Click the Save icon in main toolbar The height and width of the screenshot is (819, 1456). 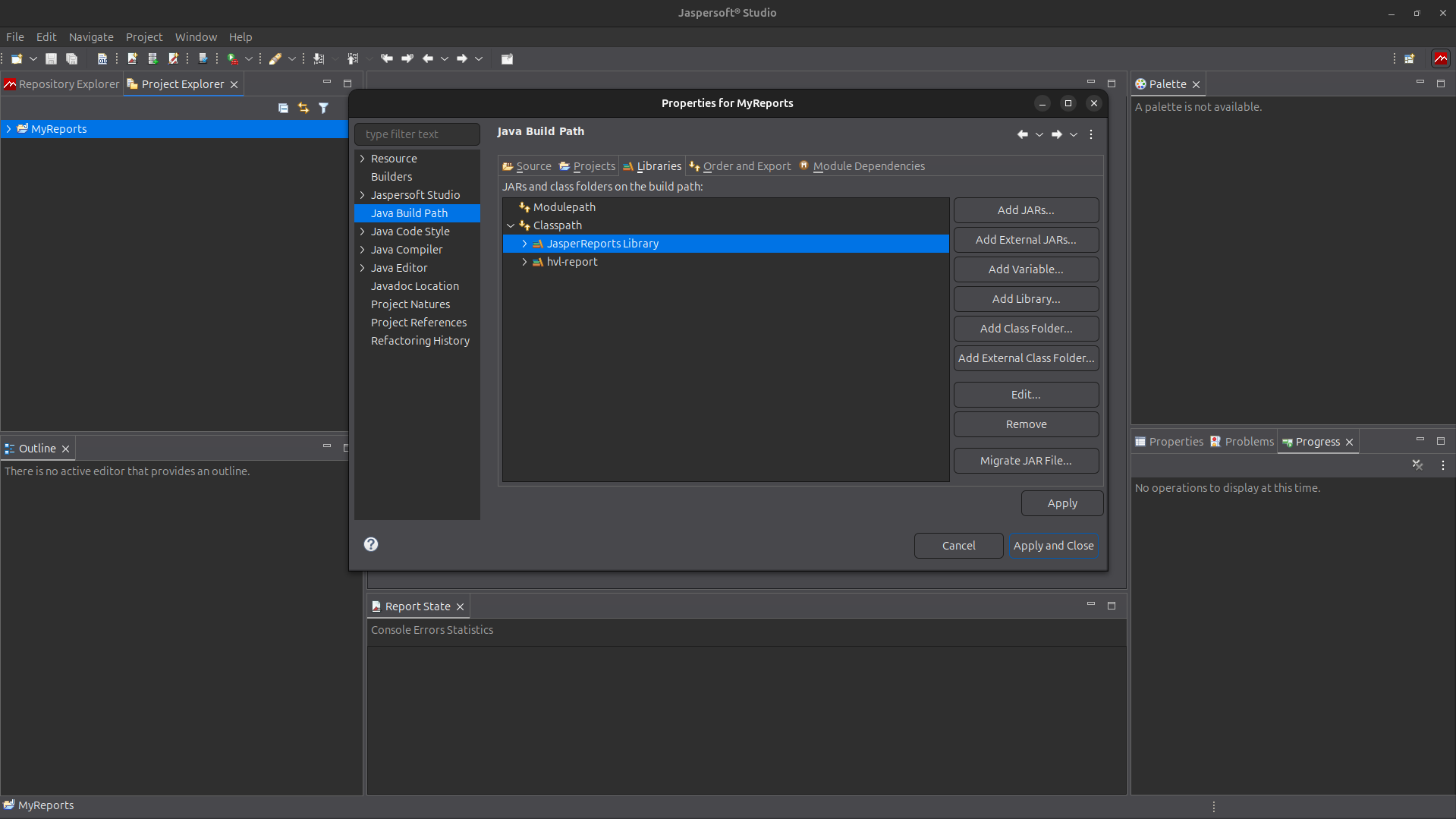click(x=52, y=58)
